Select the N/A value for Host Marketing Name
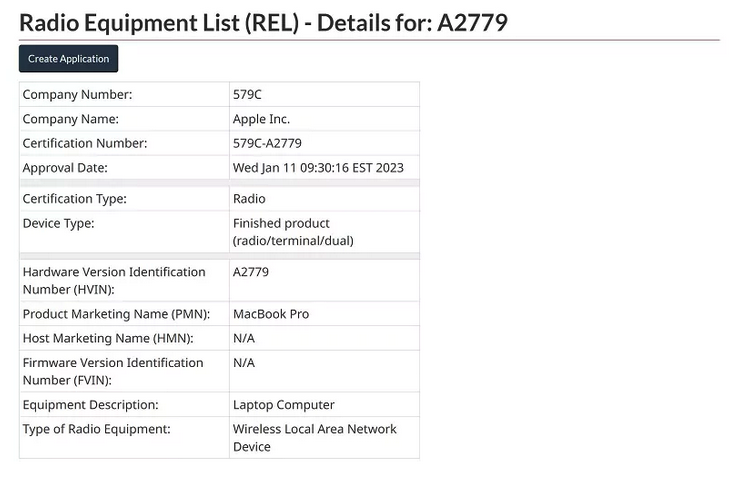748x479 pixels. point(244,338)
